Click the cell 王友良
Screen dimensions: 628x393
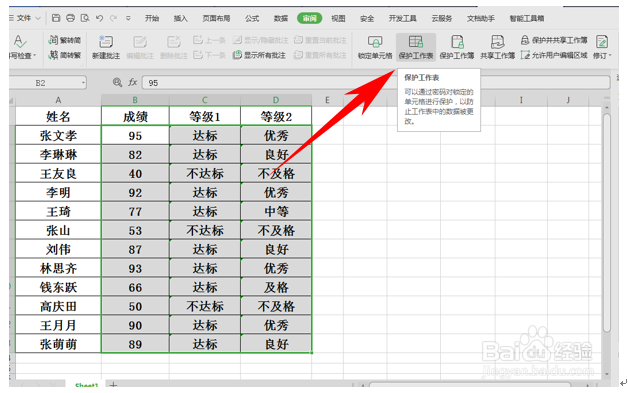click(58, 173)
